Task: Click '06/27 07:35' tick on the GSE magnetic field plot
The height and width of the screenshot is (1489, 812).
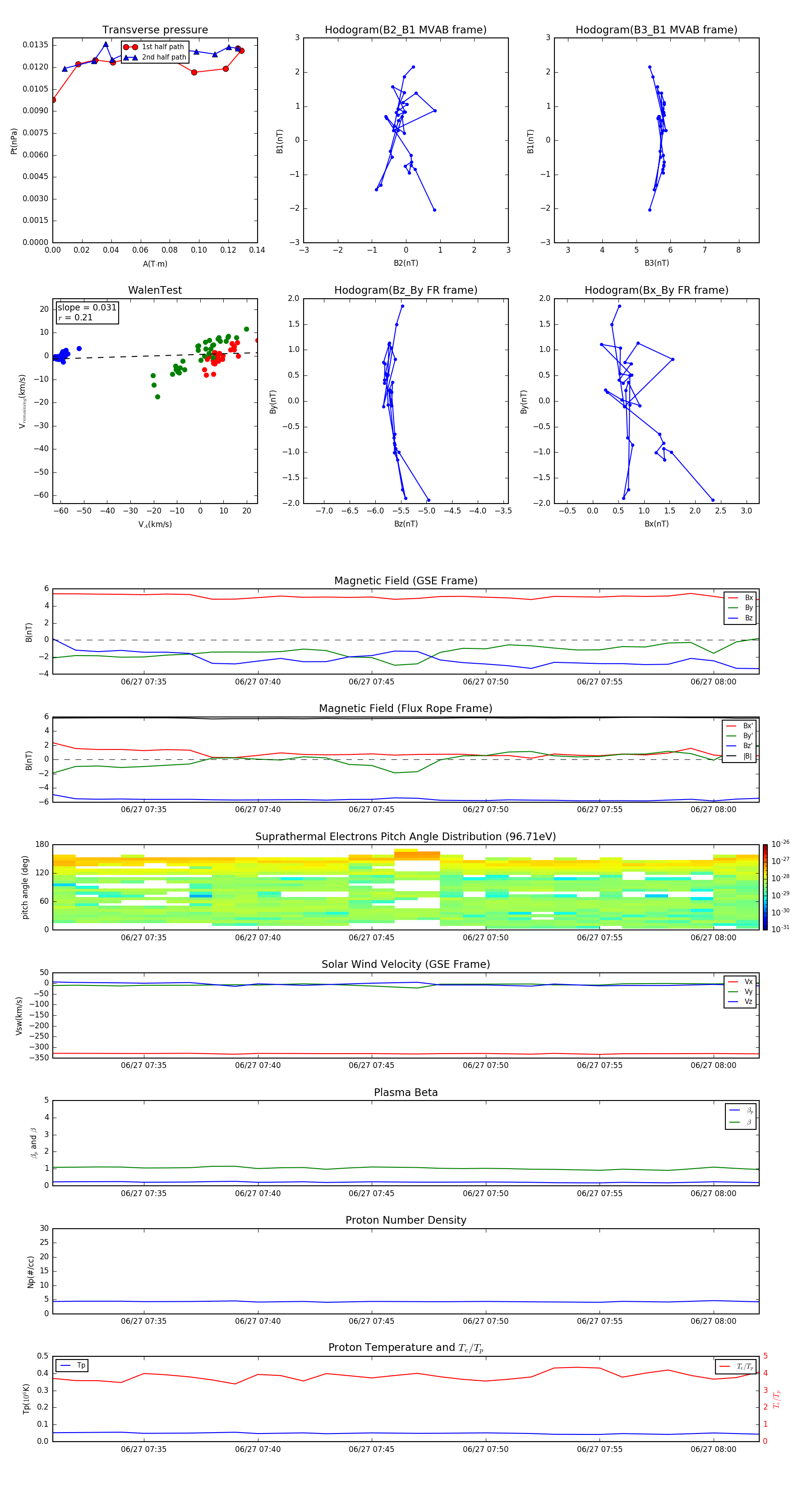Action: point(143,682)
